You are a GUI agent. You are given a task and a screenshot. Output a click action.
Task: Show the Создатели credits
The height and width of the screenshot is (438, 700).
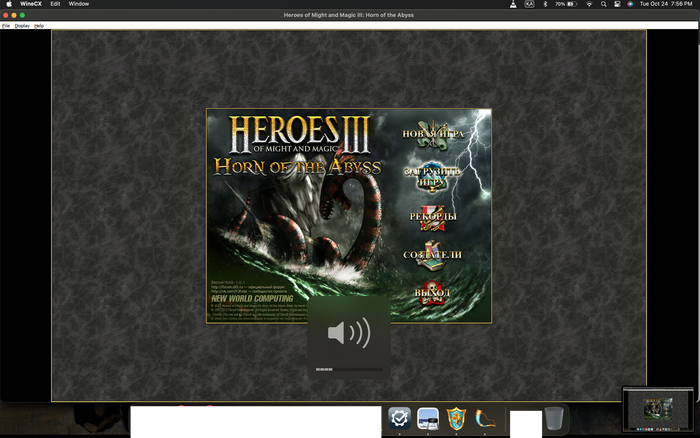432,255
